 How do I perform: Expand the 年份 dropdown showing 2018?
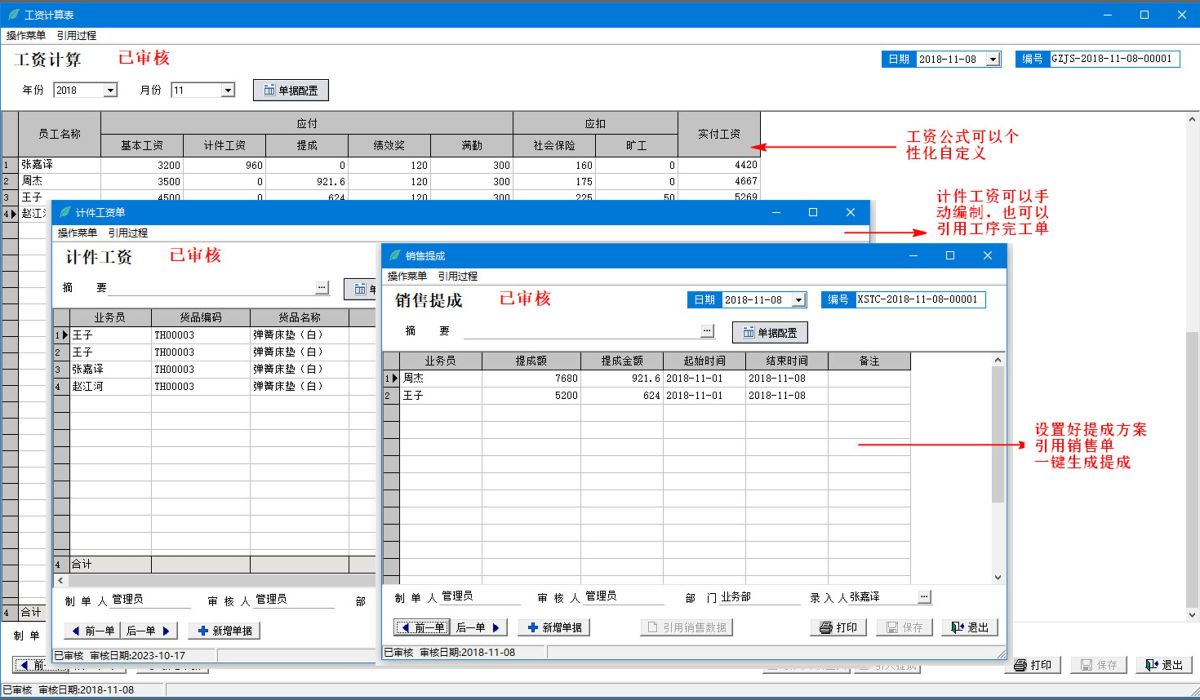110,90
